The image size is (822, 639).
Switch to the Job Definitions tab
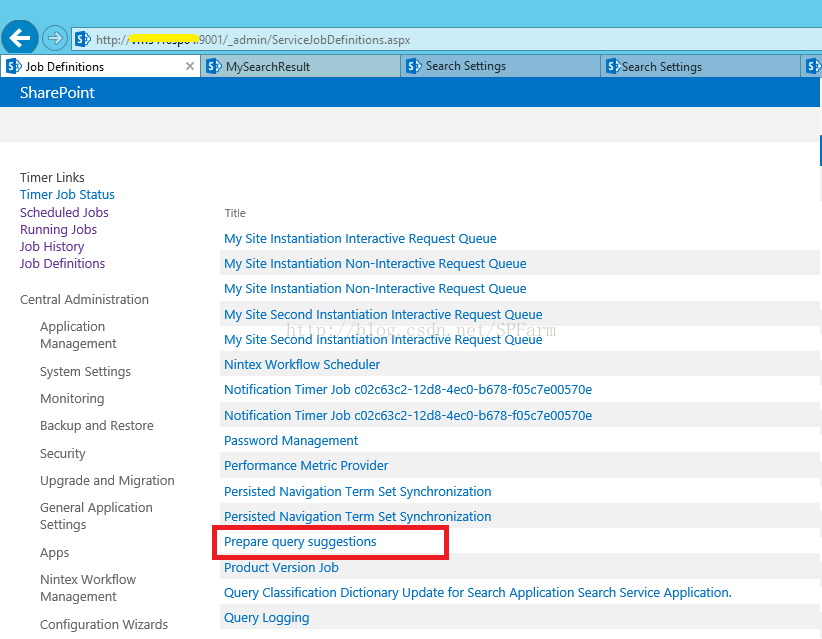(x=100, y=67)
